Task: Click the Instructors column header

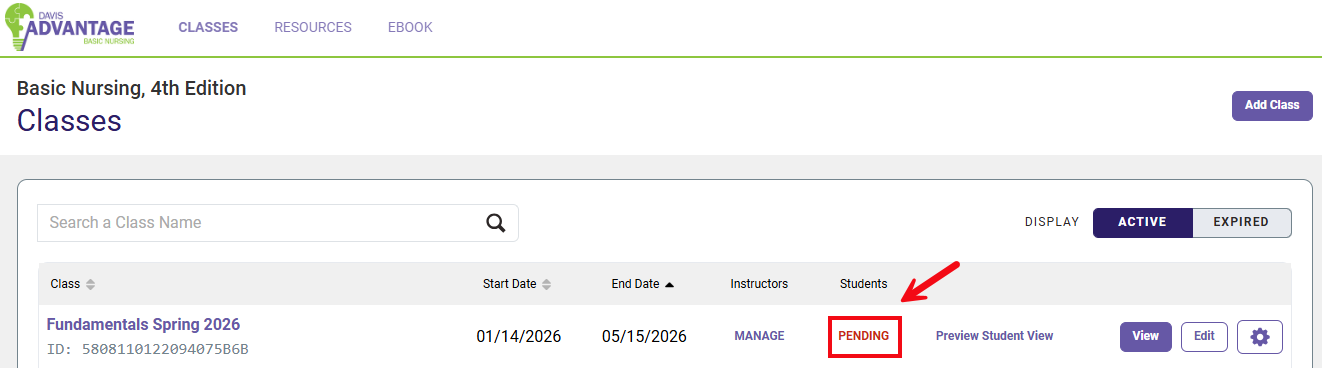Action: point(759,284)
